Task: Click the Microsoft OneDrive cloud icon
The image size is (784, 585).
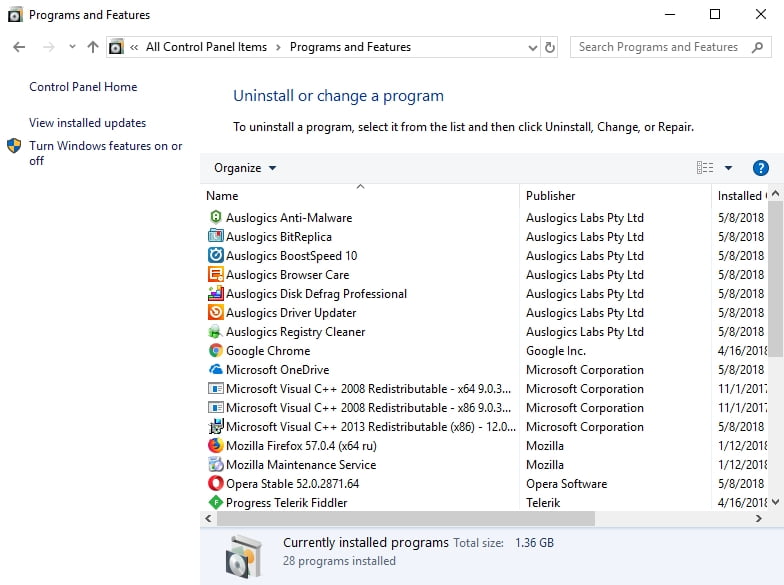Action: (216, 370)
